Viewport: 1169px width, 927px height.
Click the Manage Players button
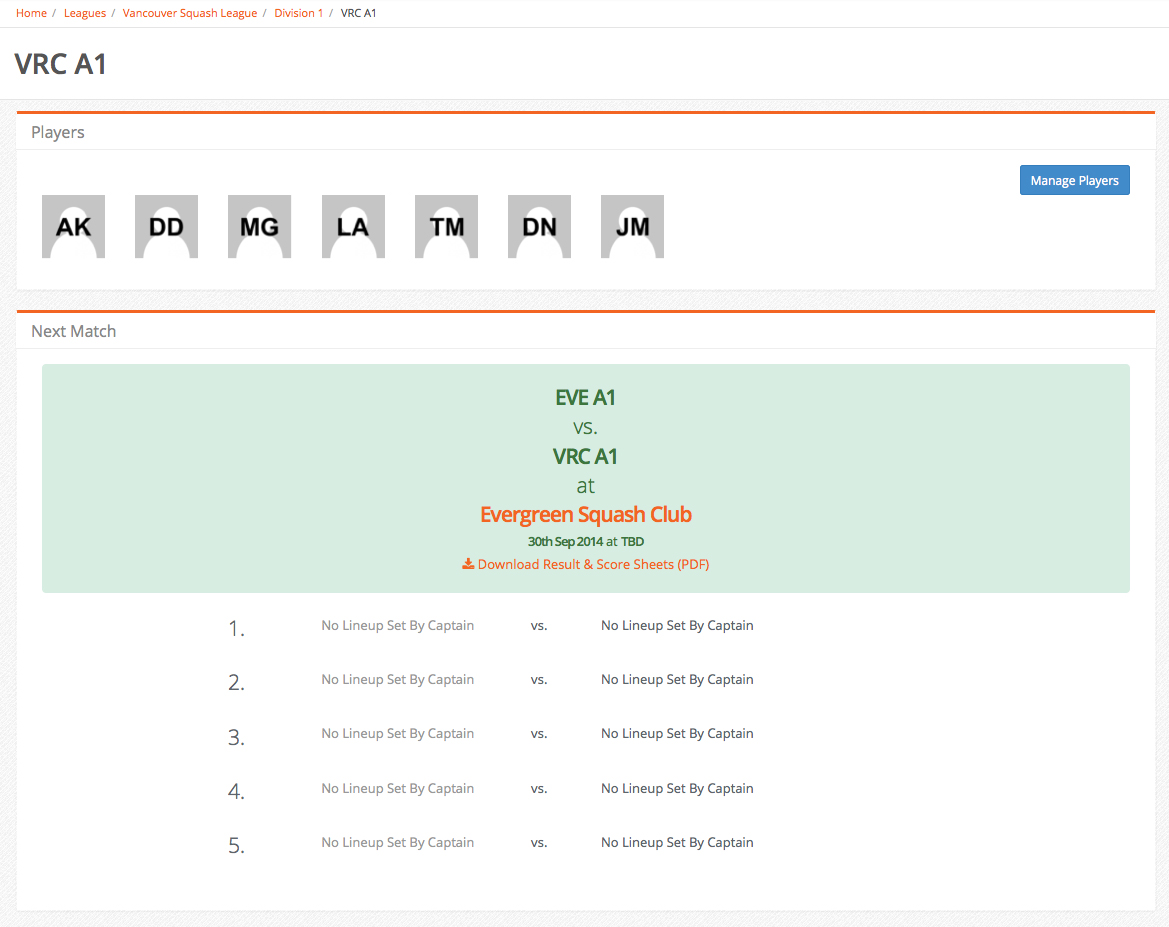[x=1074, y=180]
